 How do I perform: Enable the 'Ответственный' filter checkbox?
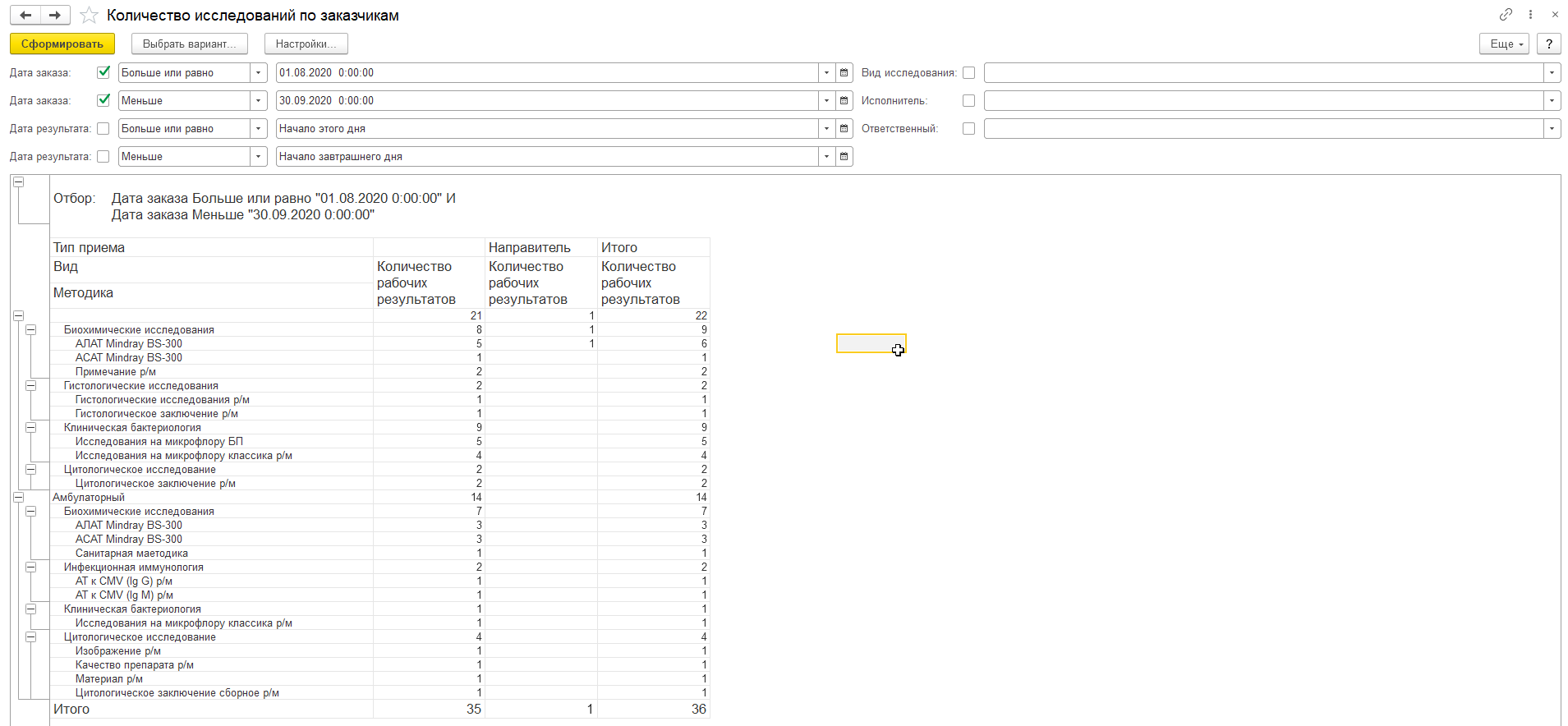[968, 129]
